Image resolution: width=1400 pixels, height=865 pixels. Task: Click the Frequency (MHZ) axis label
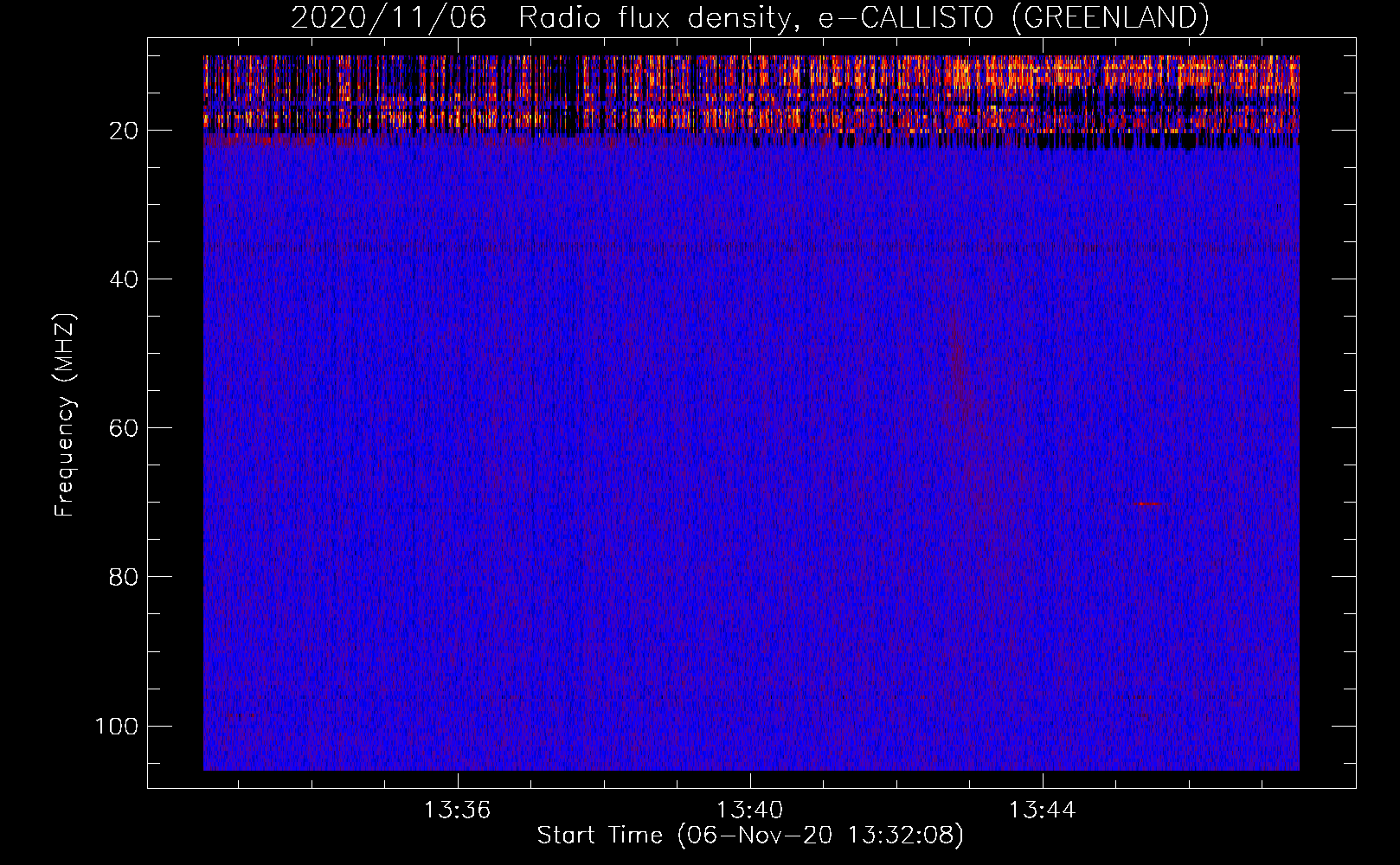(x=65, y=415)
